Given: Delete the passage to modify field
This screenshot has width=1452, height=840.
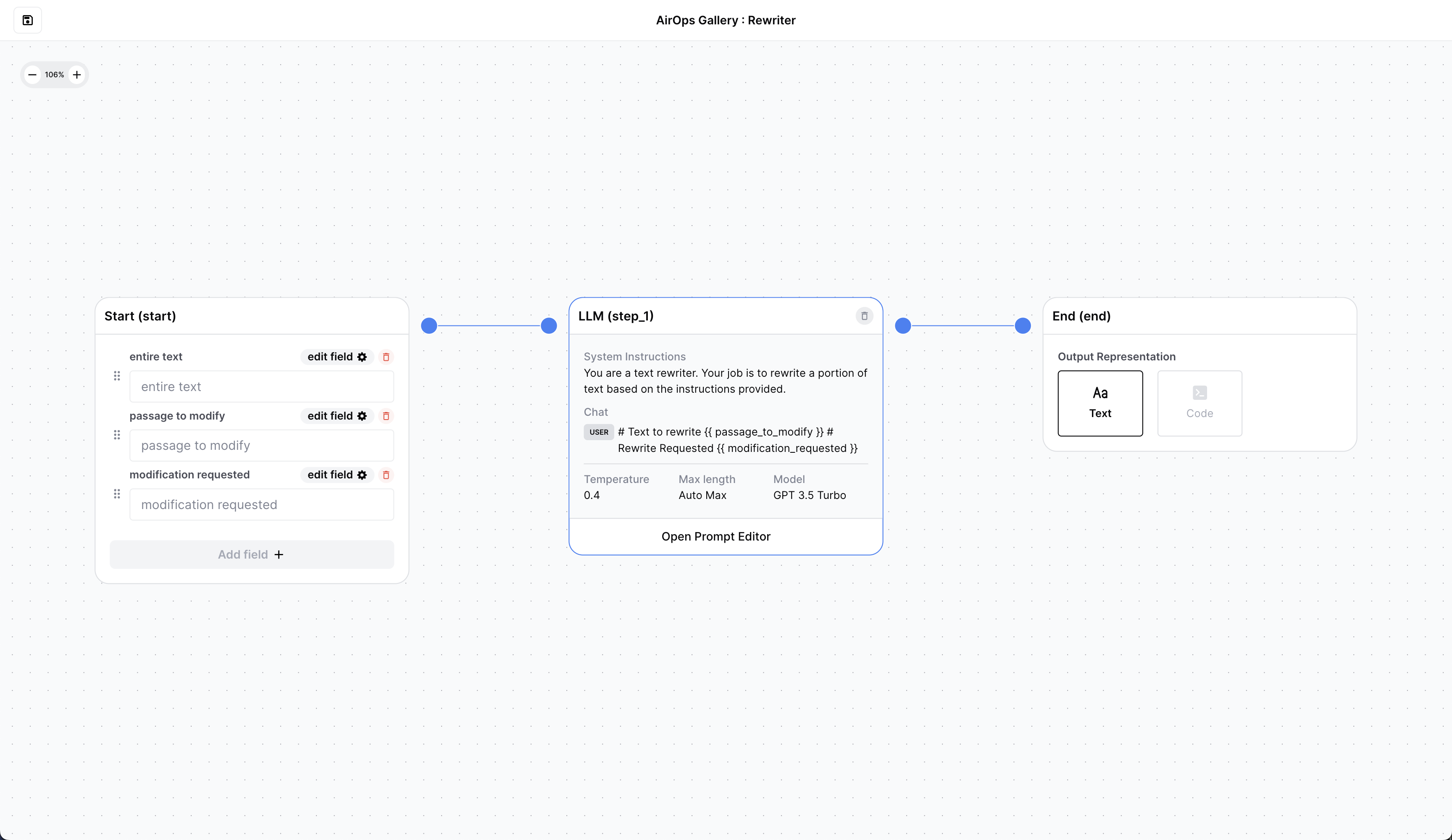Looking at the screenshot, I should (x=386, y=416).
